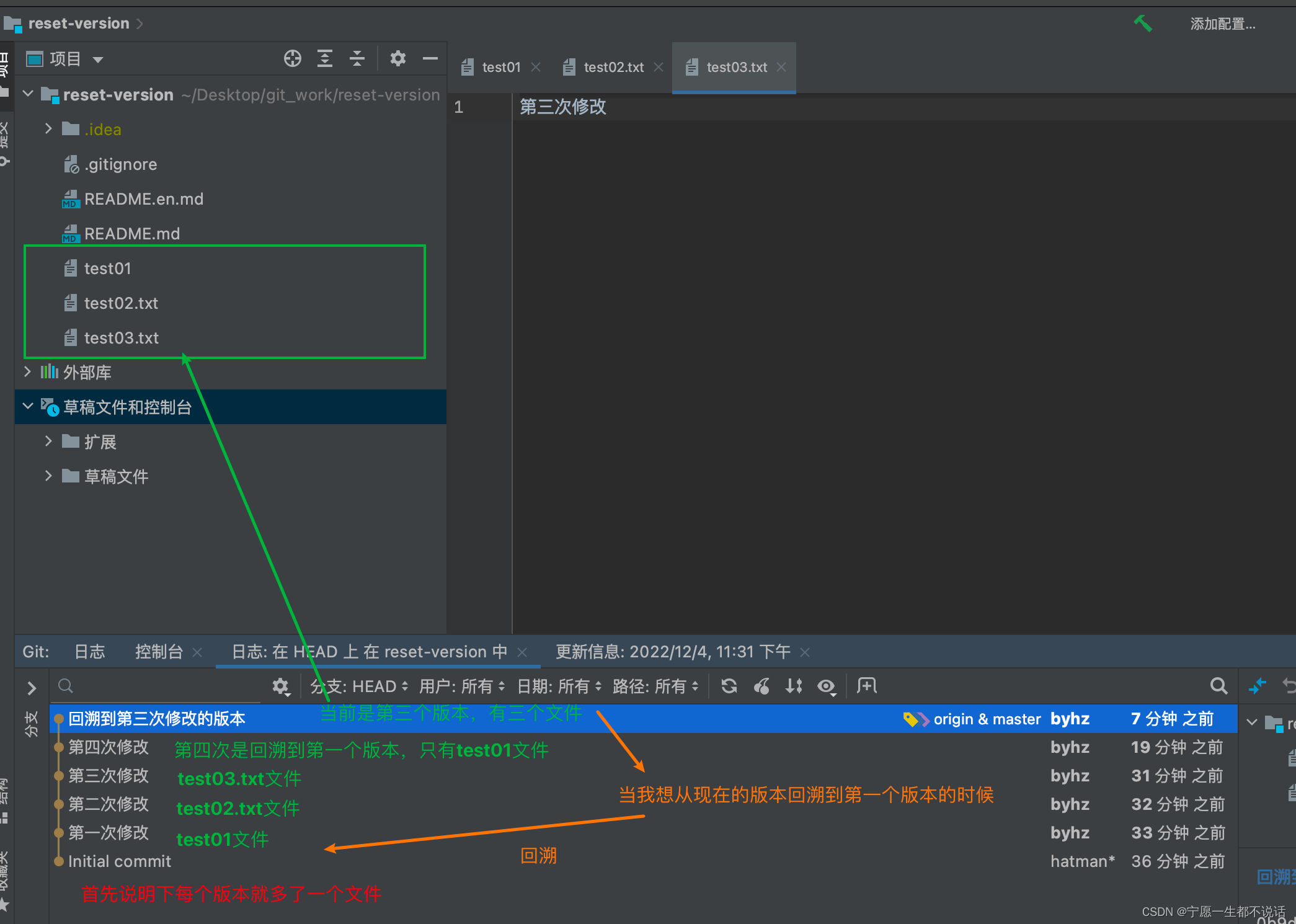Open project panel settings gear
Screen dimensions: 1296x924
(397, 59)
